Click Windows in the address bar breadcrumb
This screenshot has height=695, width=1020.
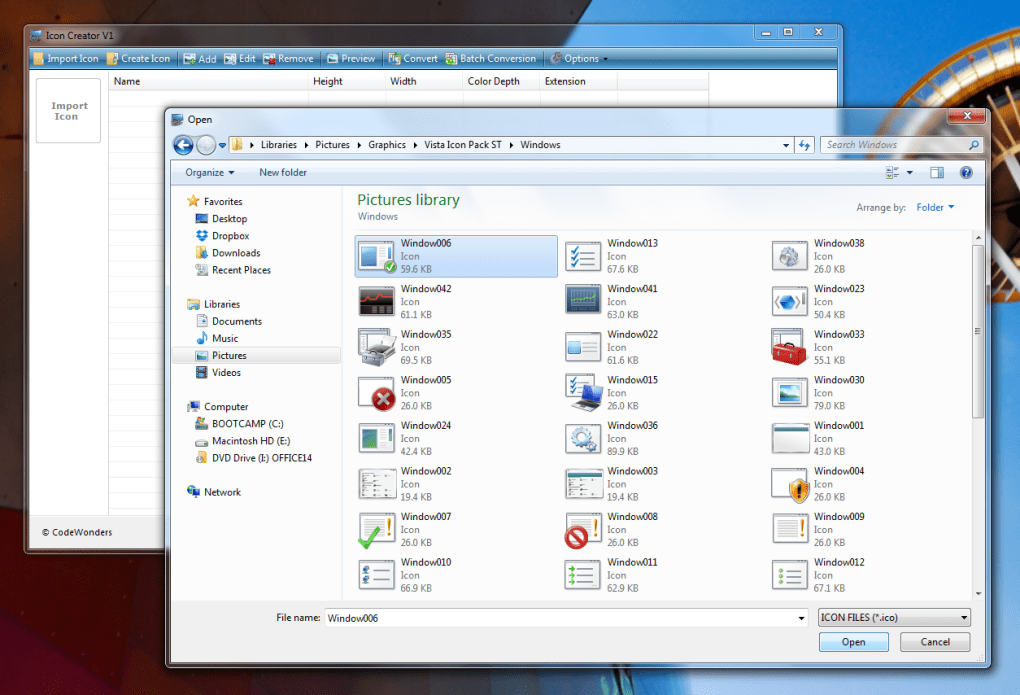pyautogui.click(x=540, y=145)
